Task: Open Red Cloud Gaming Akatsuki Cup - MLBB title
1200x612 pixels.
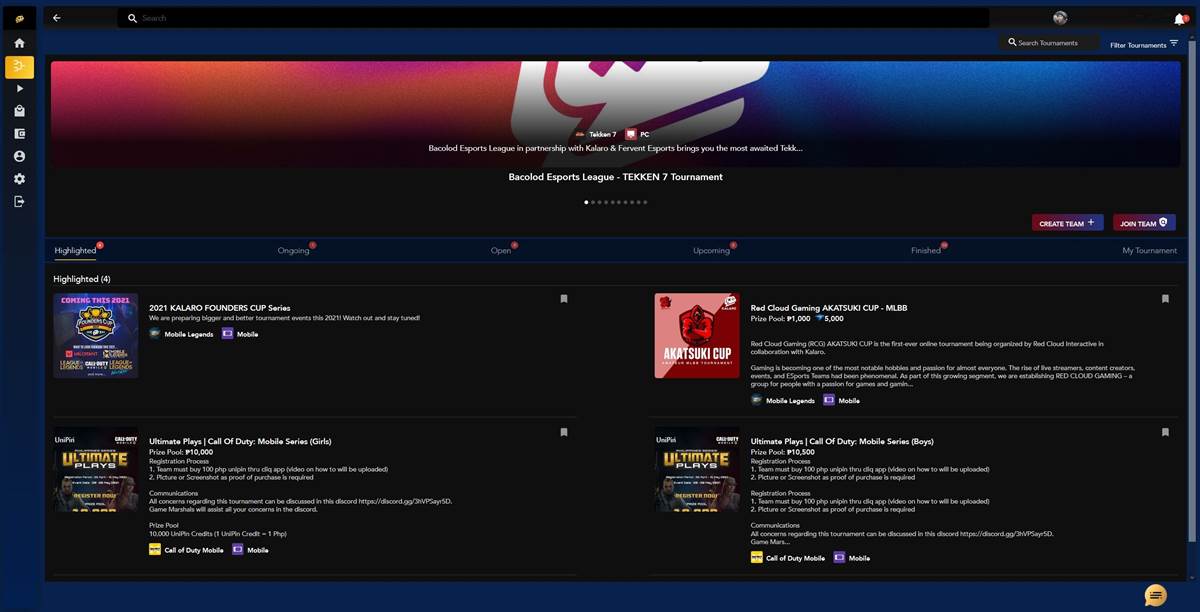Action: 829,308
